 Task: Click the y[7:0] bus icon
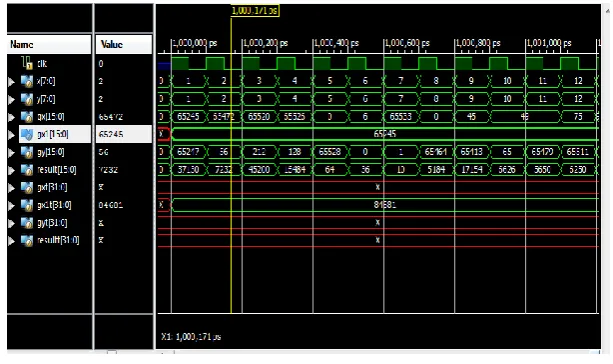pyautogui.click(x=27, y=99)
